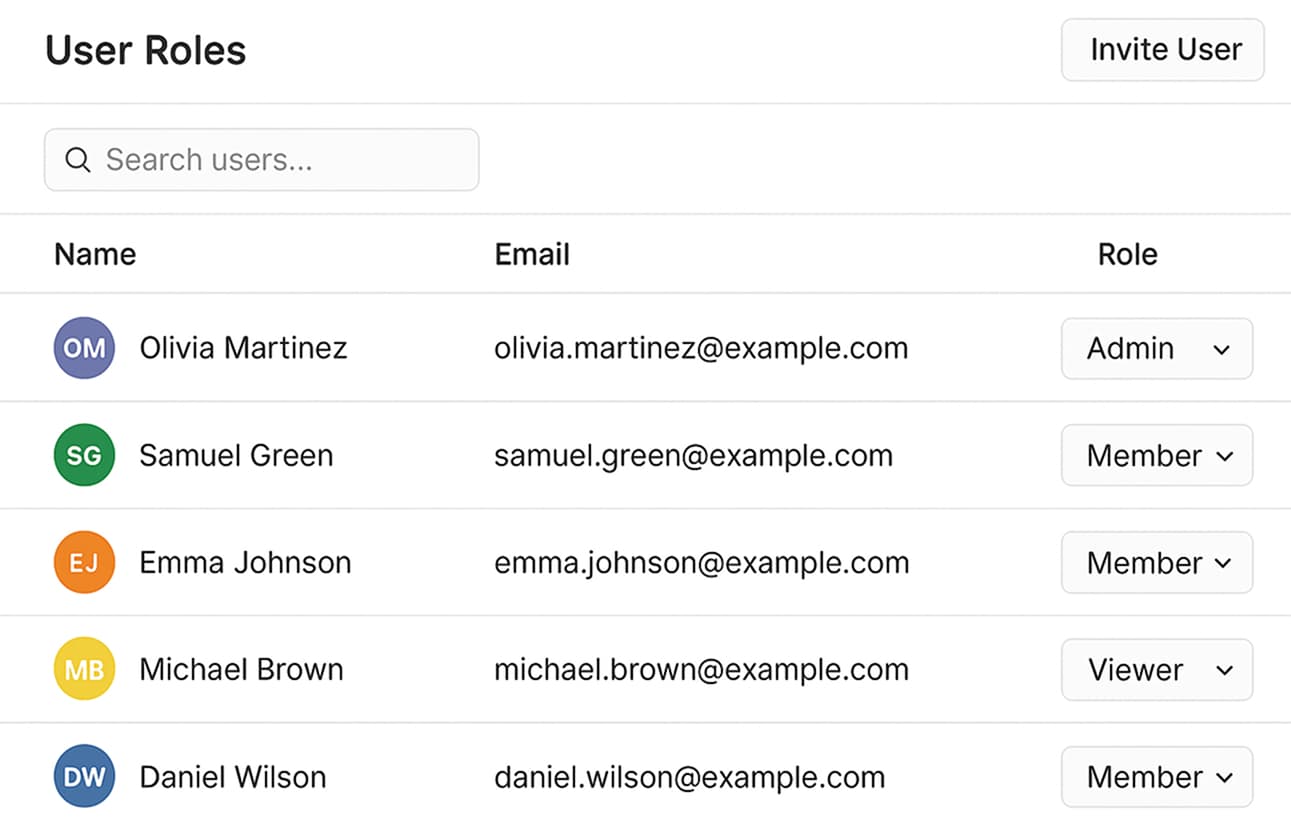Image resolution: width=1291 pixels, height=823 pixels.
Task: Open Samuel Green's Member role dropdown
Action: [1156, 456]
